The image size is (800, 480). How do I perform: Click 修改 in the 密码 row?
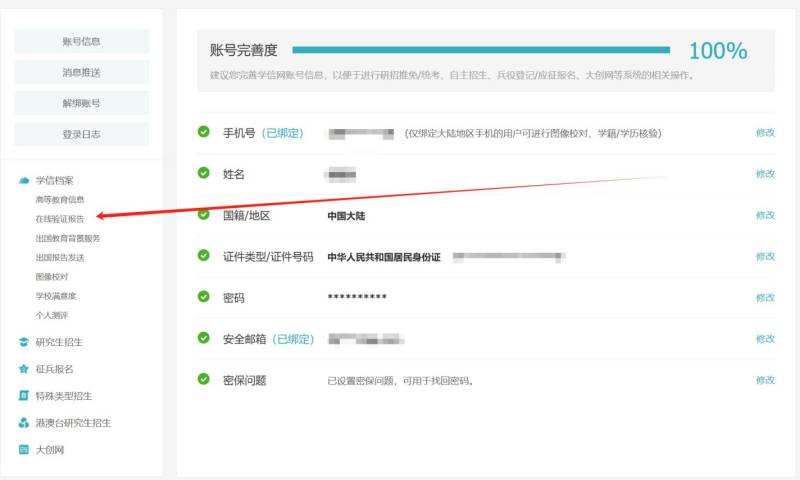pos(765,298)
